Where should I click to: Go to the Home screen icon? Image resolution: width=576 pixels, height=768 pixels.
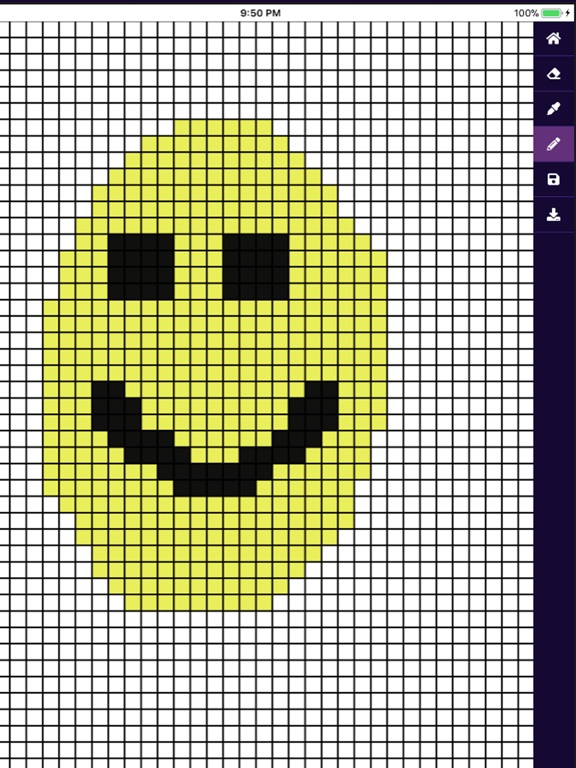tap(553, 38)
